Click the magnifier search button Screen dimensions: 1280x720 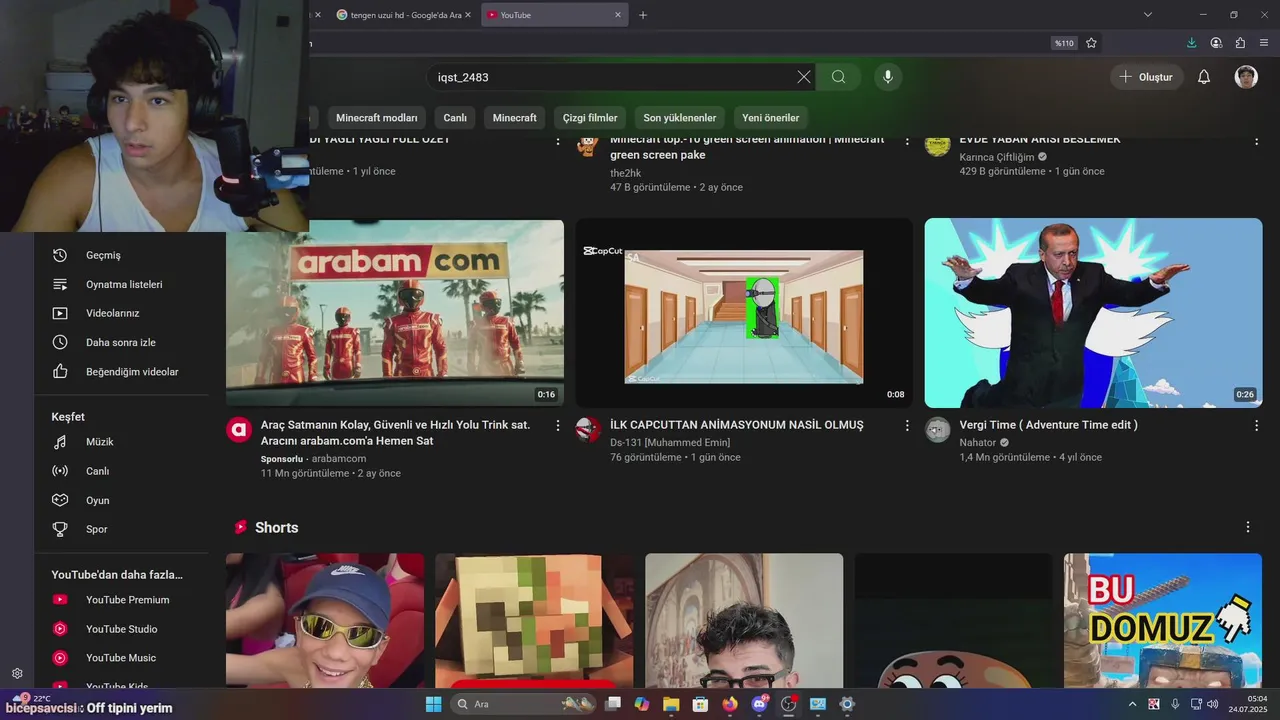point(838,77)
